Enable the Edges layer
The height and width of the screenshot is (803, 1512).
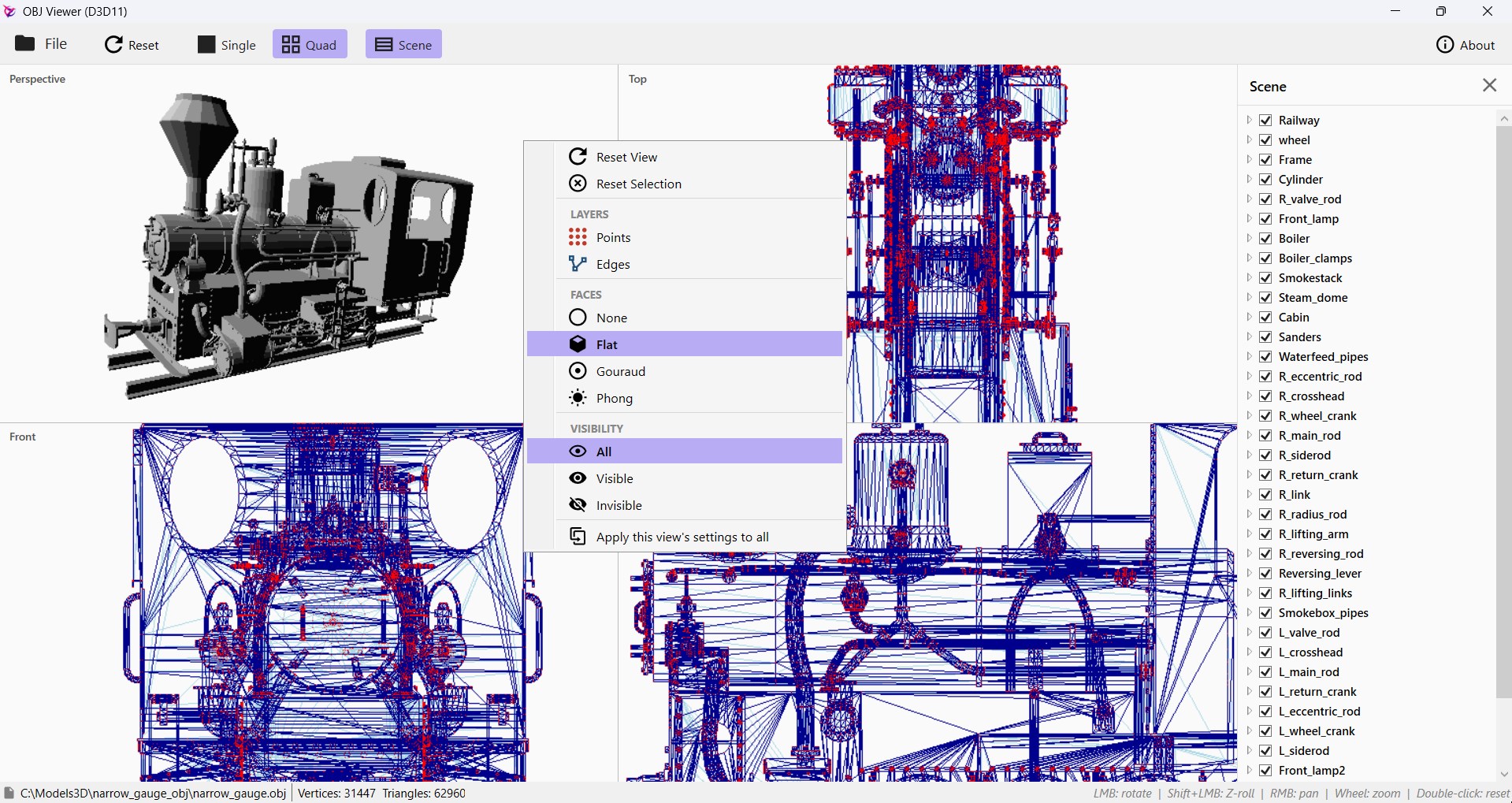pos(685,264)
